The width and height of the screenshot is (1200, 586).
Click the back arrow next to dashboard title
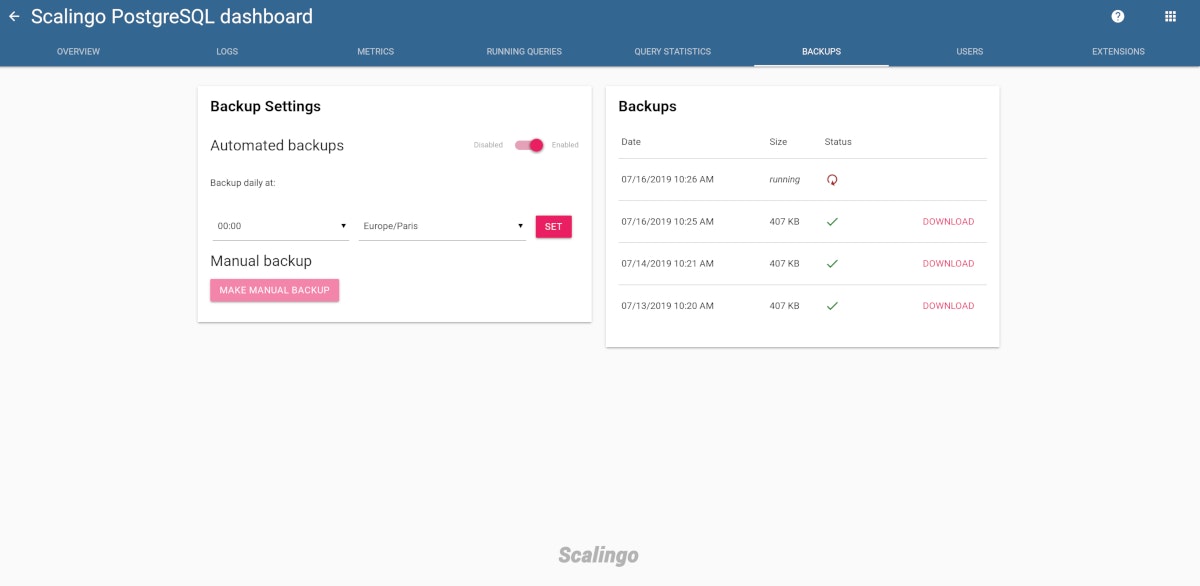[x=14, y=16]
